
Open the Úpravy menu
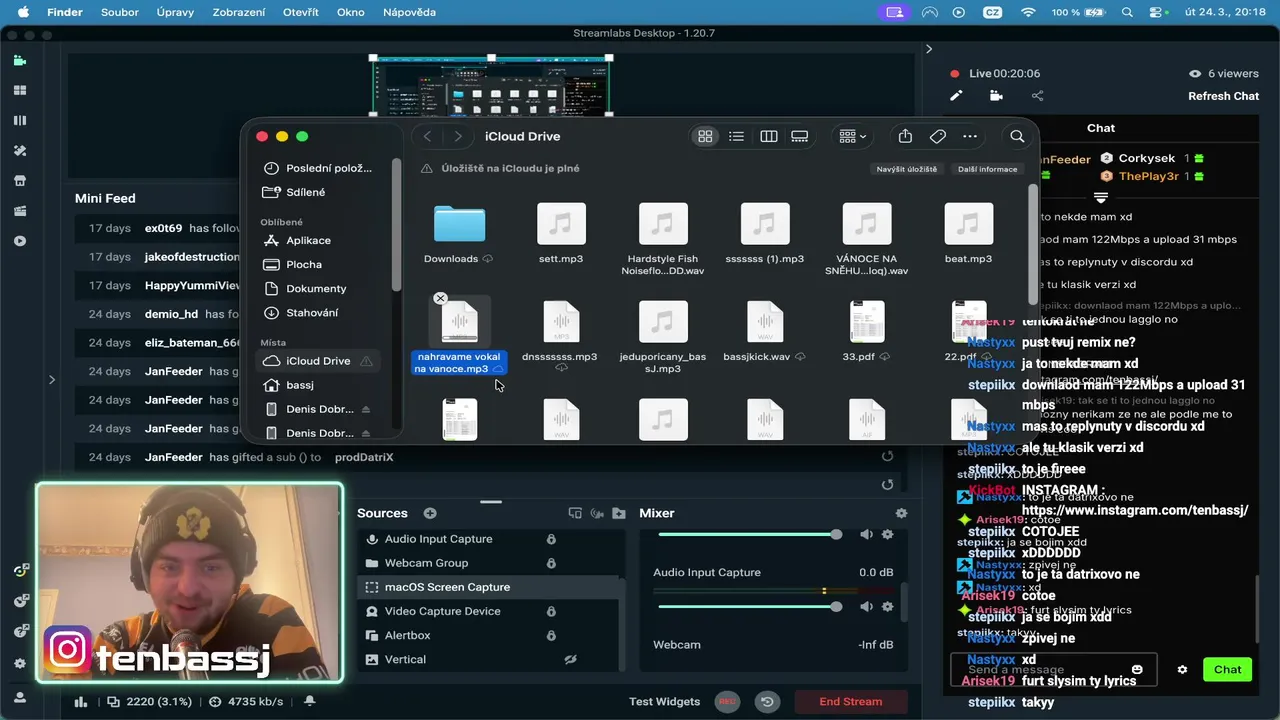coord(175,12)
